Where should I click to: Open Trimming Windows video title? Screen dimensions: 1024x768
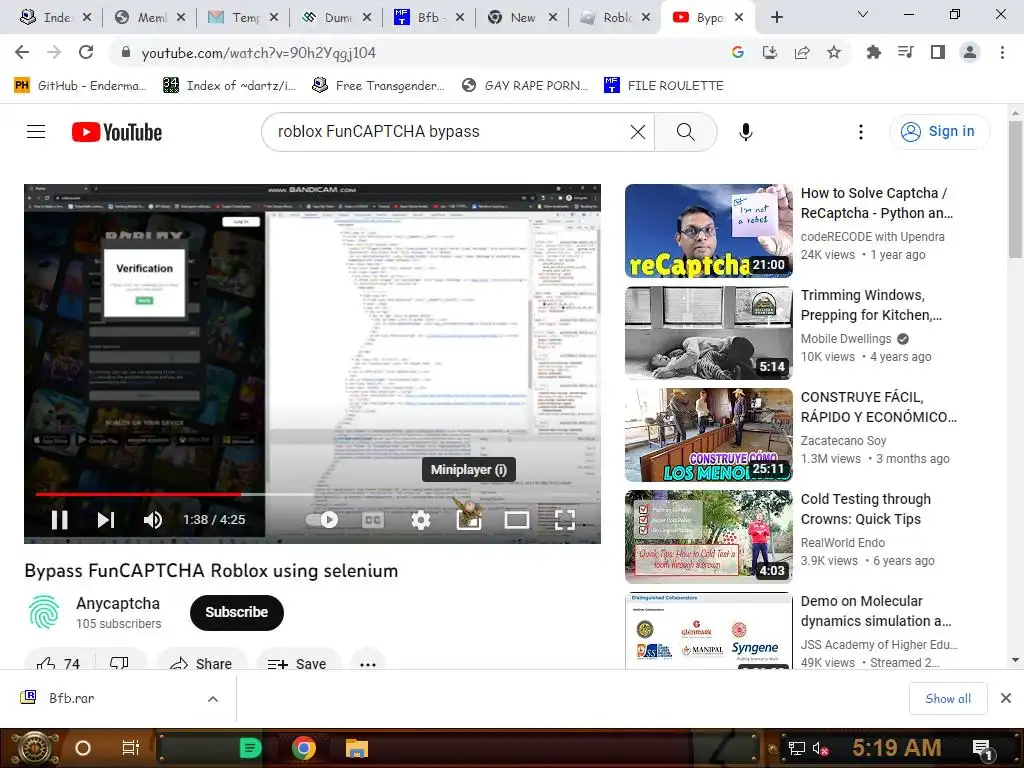pyautogui.click(x=871, y=305)
